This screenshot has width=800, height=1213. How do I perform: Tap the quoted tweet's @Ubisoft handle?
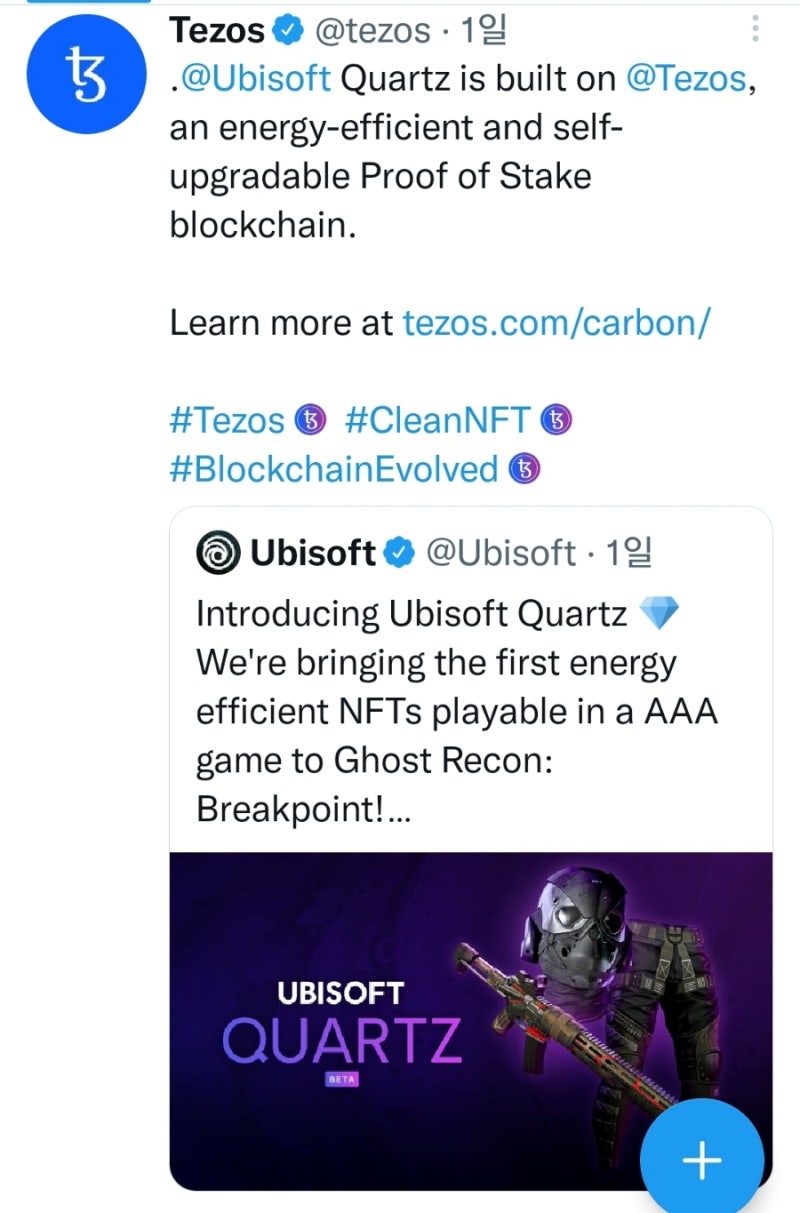pos(501,552)
